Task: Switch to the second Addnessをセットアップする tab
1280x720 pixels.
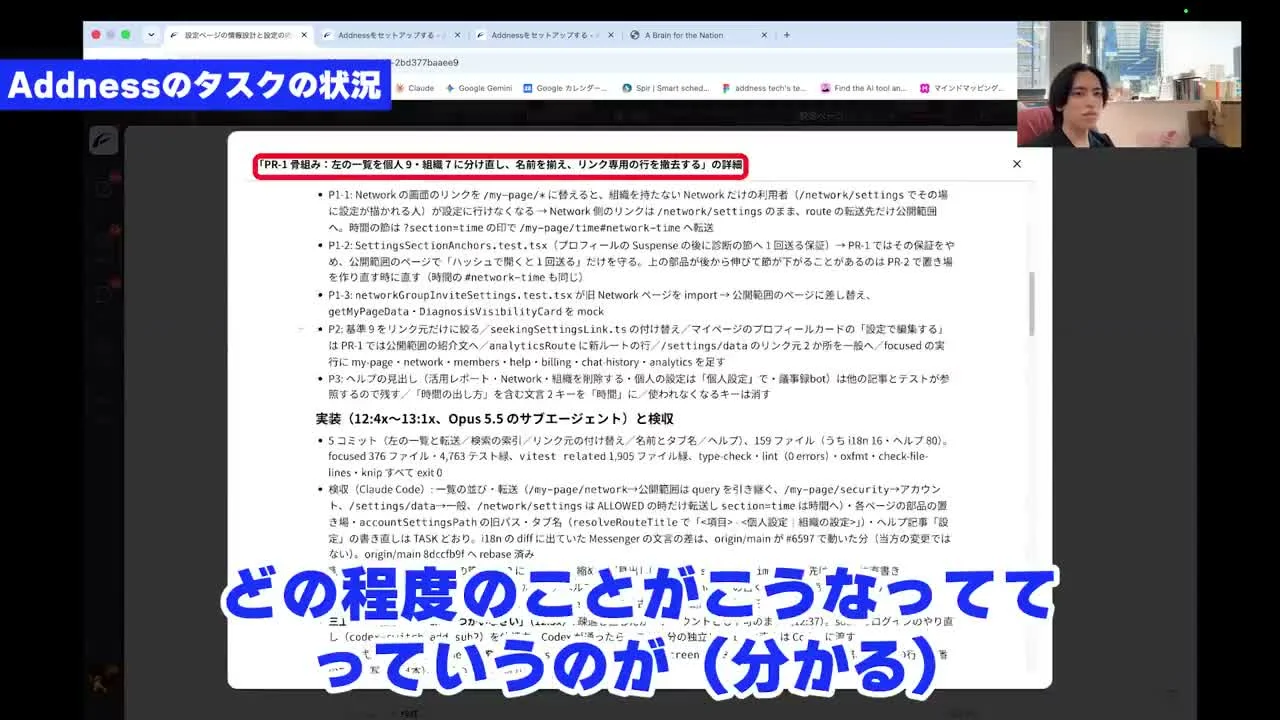Action: point(545,35)
